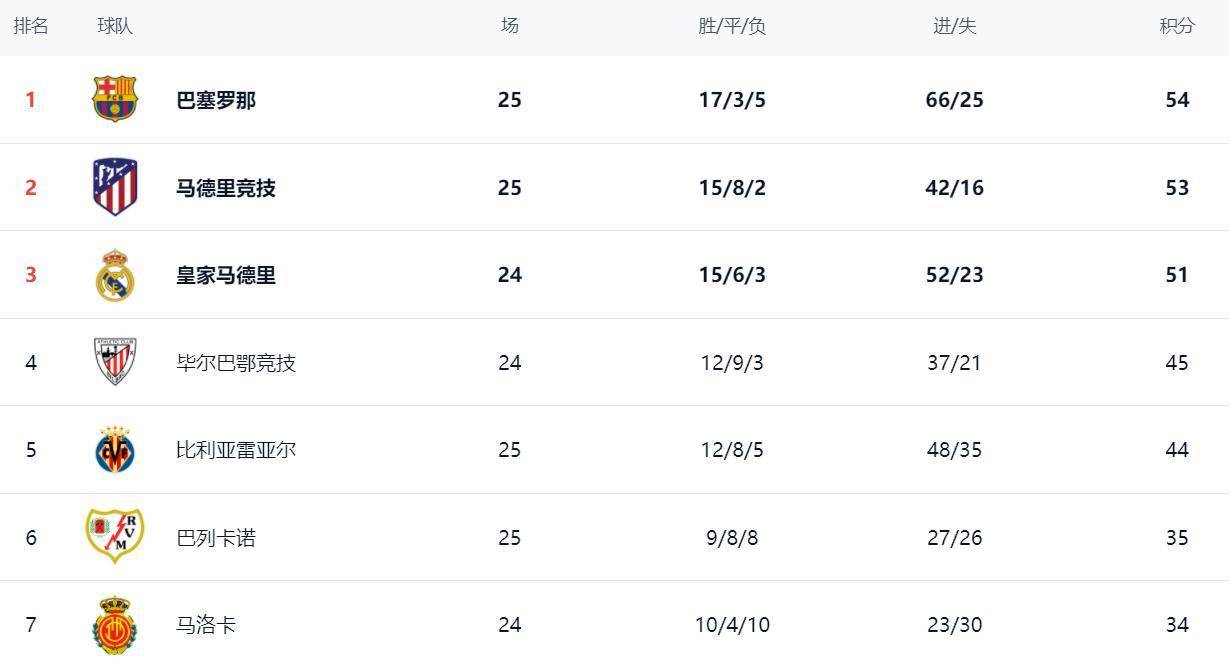Click the 球队 column header
This screenshot has height=664, width=1229.
pyautogui.click(x=115, y=26)
